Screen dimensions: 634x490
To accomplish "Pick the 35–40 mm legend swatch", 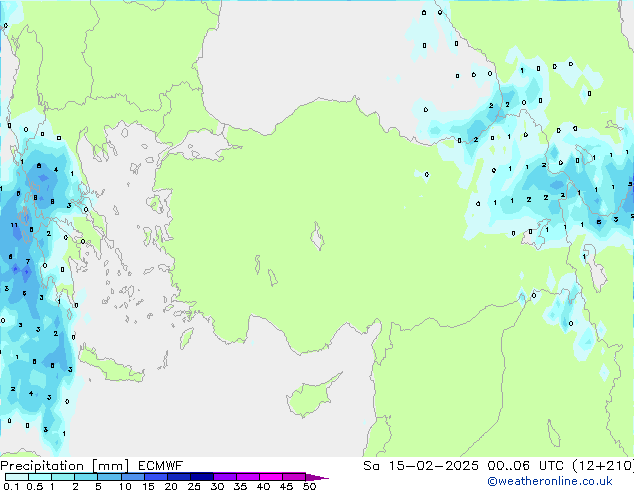I will click(x=247, y=477).
